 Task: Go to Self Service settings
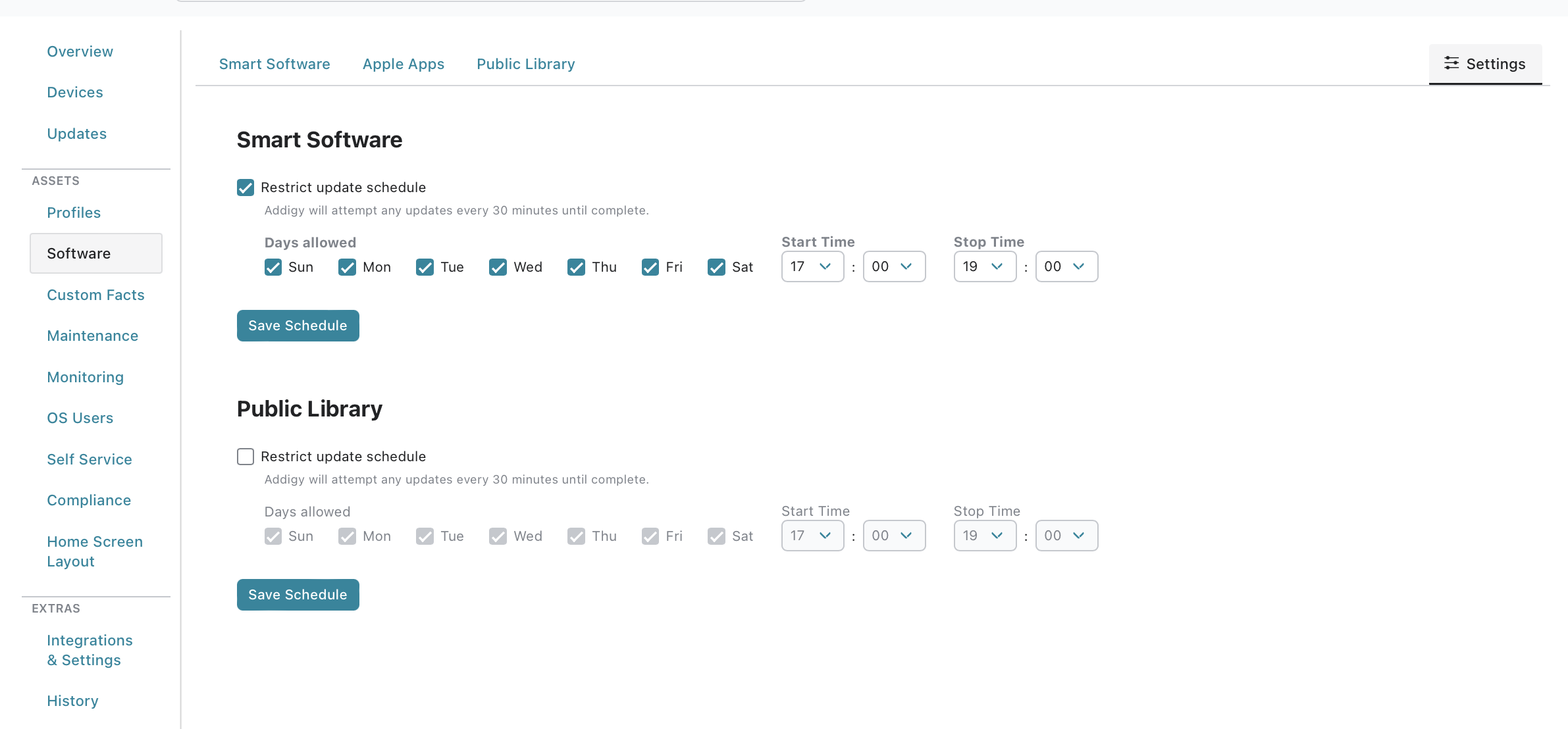coord(90,459)
